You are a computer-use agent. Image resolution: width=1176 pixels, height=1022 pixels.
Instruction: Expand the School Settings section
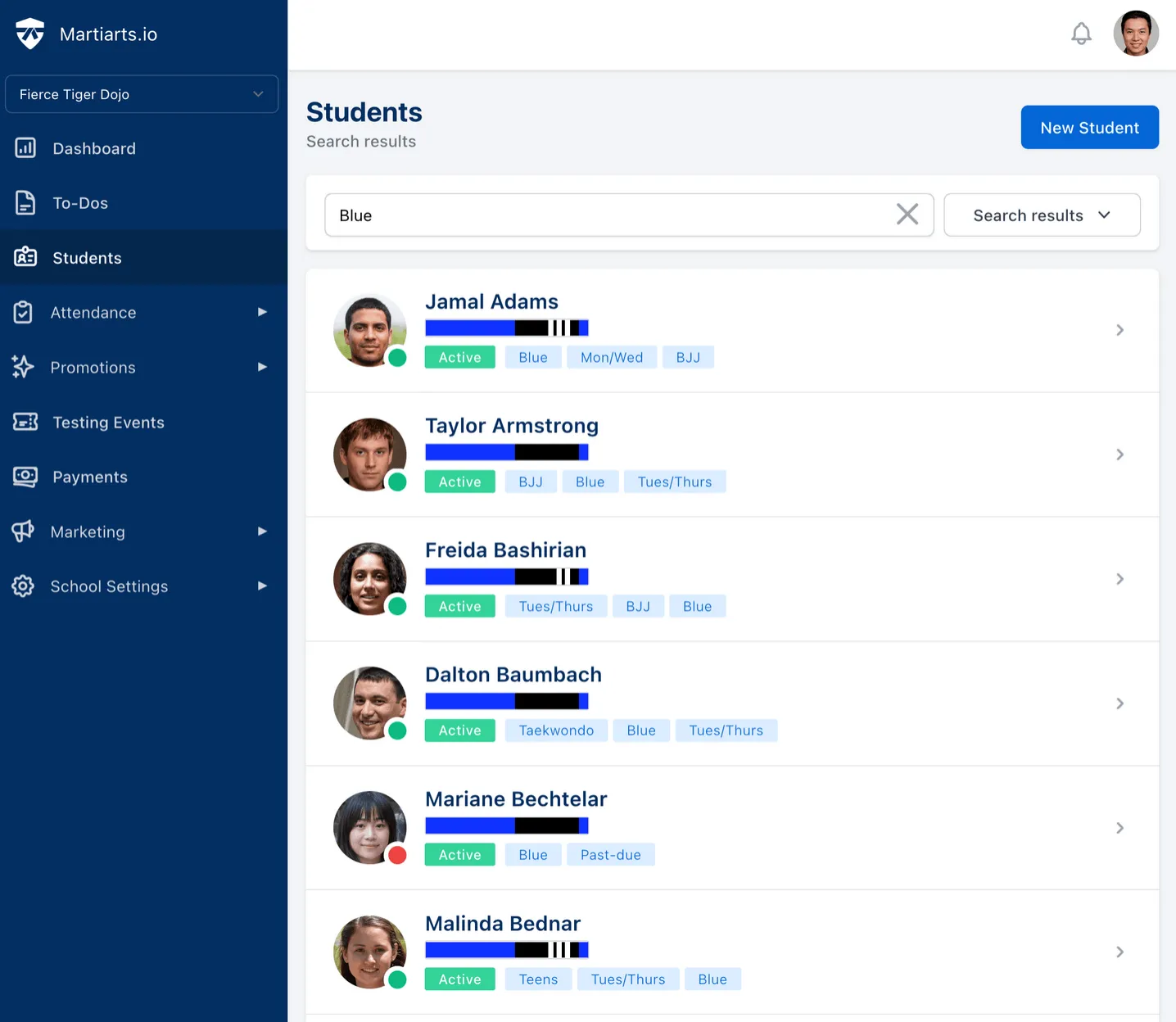tap(109, 586)
